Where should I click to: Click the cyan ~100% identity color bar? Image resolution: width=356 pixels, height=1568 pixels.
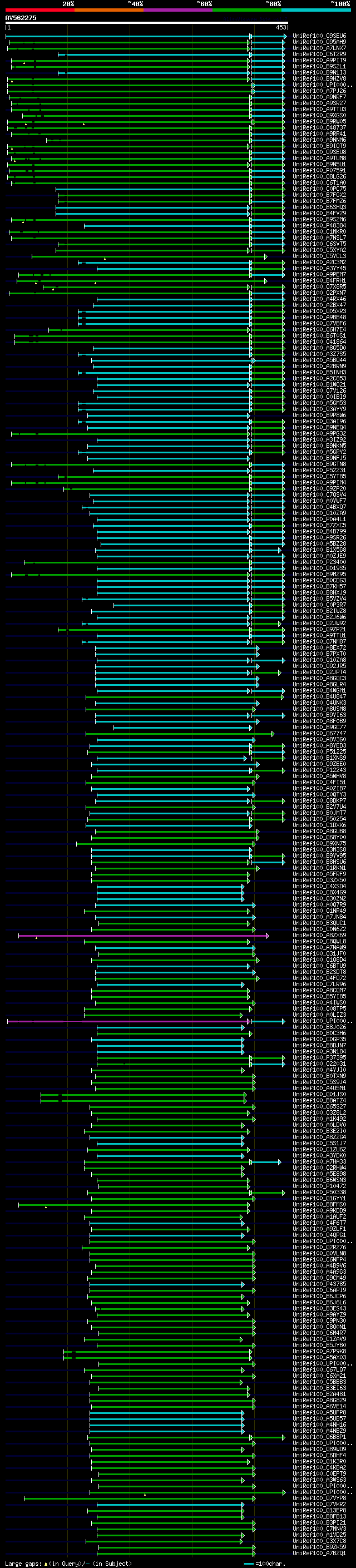pyautogui.click(x=317, y=10)
